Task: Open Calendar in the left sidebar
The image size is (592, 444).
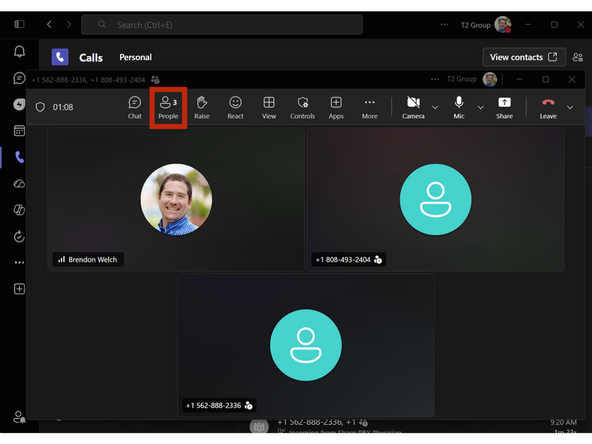Action: (19, 131)
